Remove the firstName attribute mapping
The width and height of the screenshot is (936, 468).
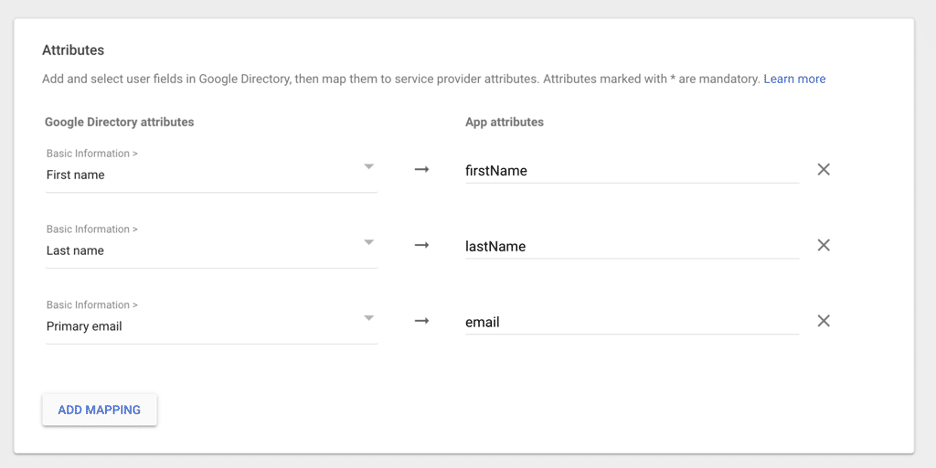pos(823,170)
